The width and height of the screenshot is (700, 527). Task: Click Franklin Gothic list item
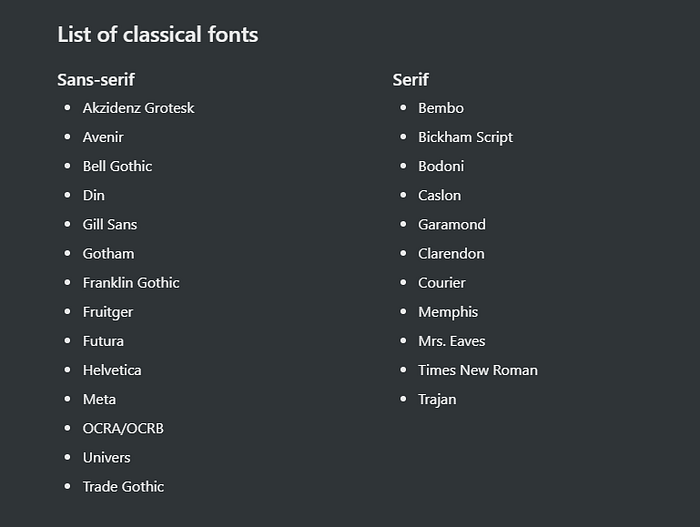(x=131, y=283)
